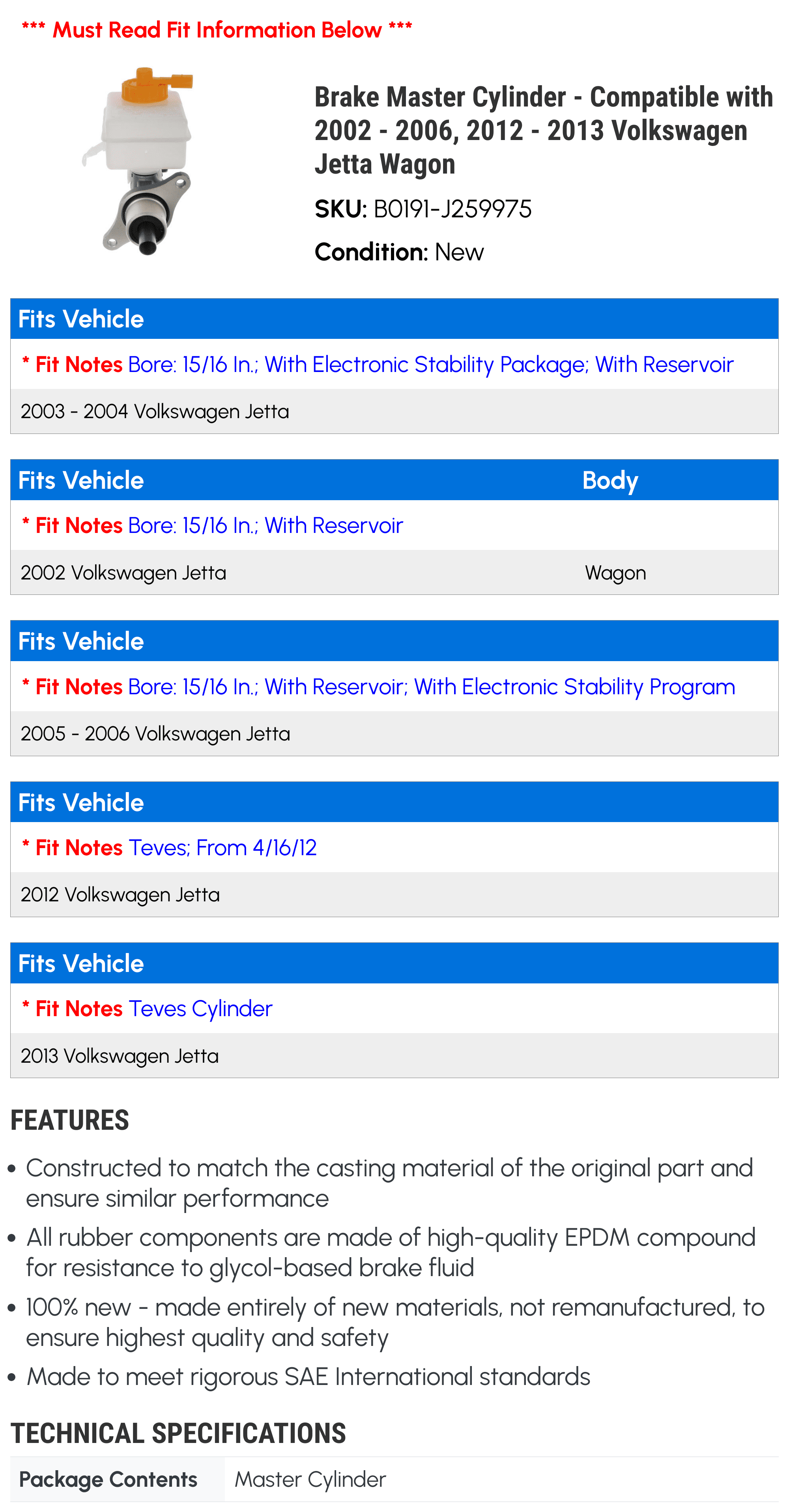Click the Electronic Stability Program fit note
This screenshot has width=789, height=1512.
click(378, 687)
